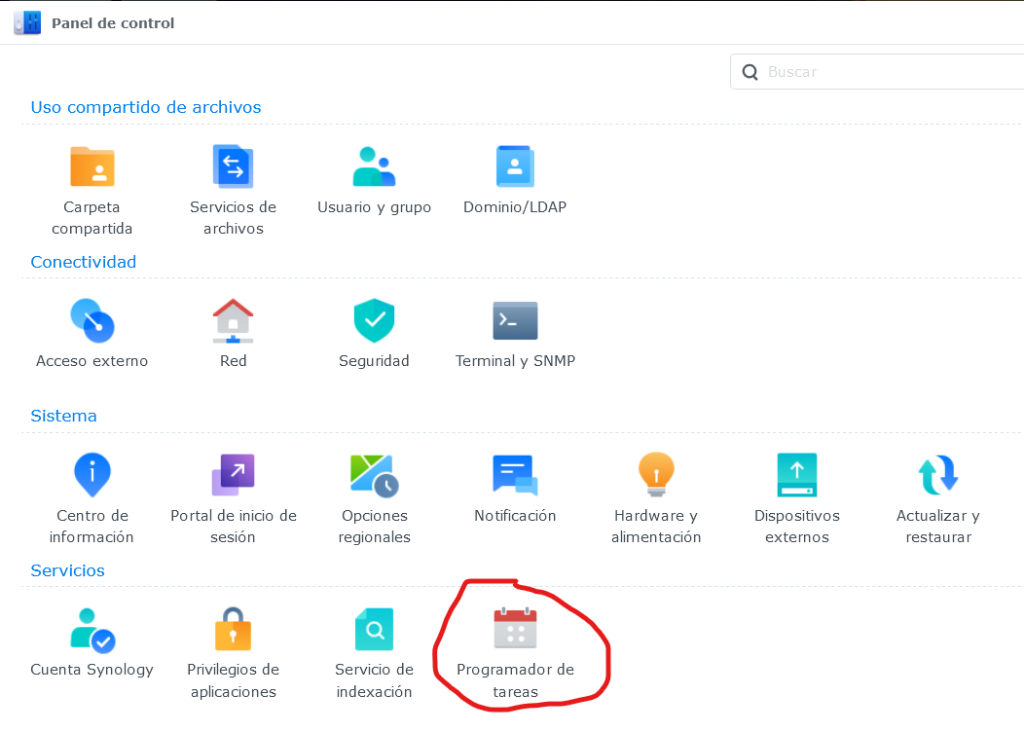The height and width of the screenshot is (732, 1024).
Task: Select Opciones regionales icon
Action: point(374,475)
